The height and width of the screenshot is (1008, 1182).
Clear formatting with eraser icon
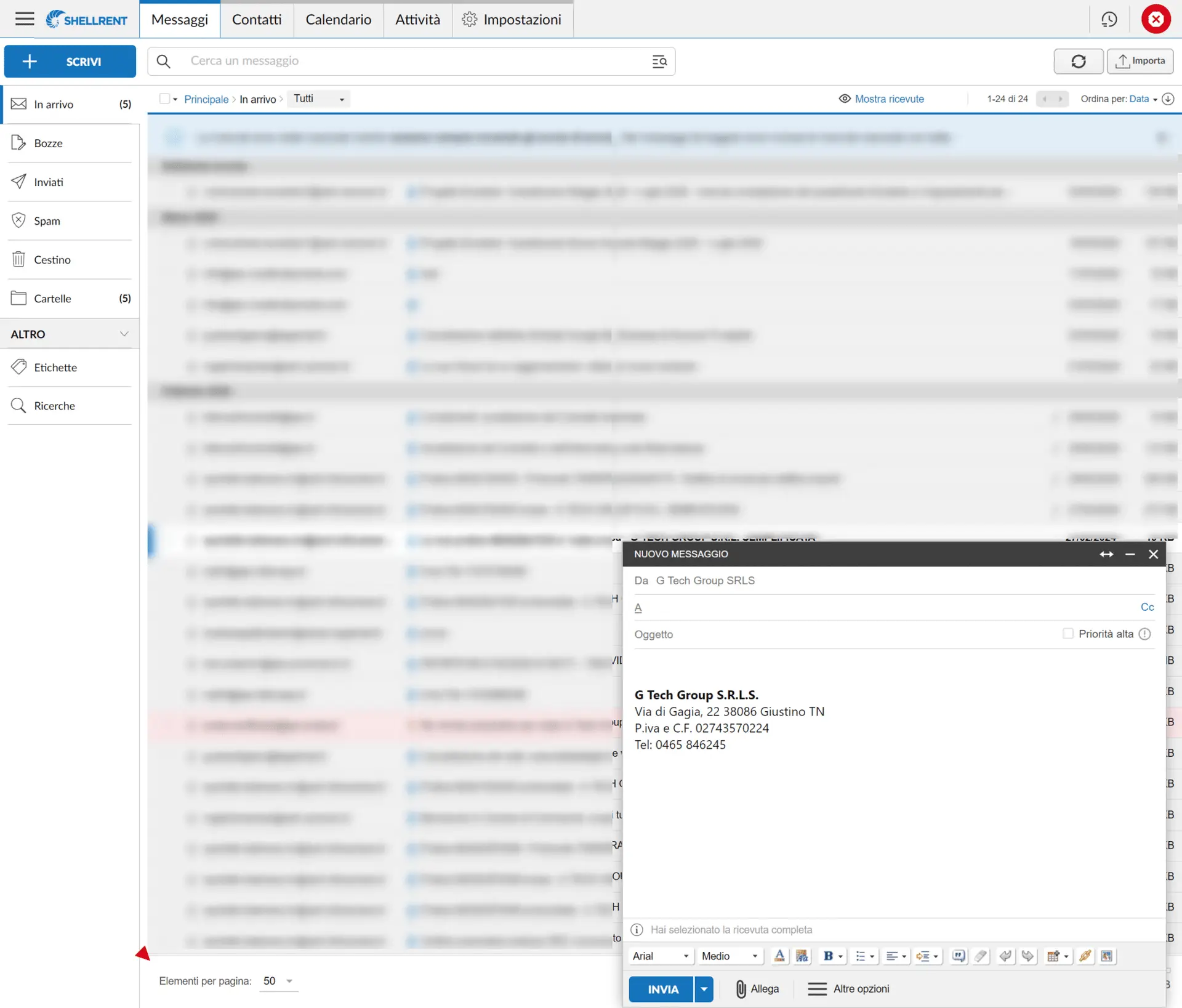(981, 956)
